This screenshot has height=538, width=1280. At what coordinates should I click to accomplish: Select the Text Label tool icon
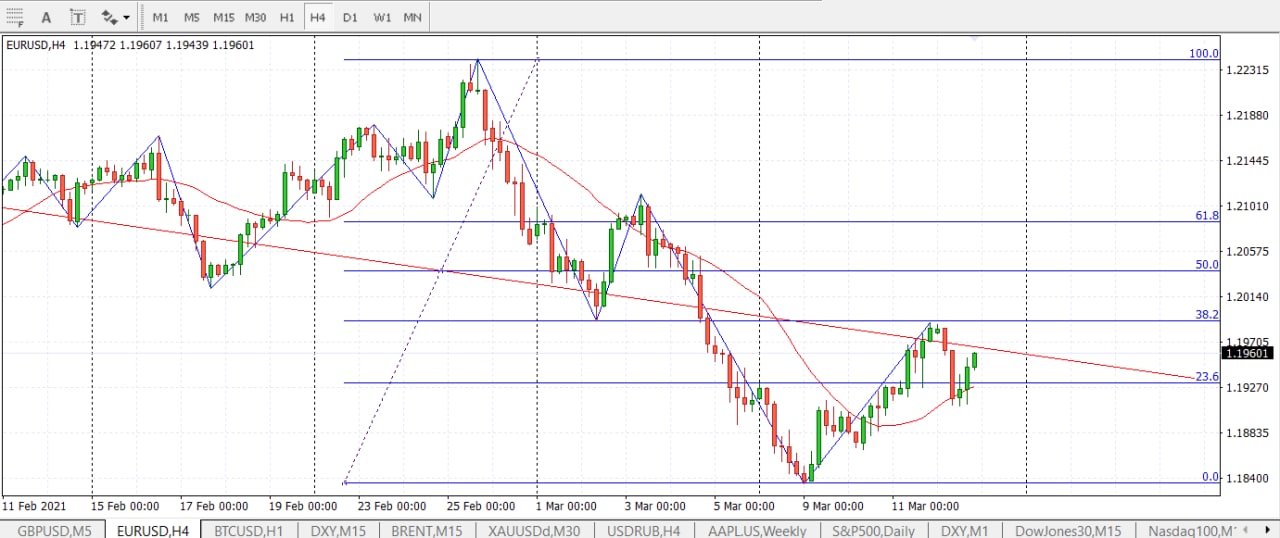coord(77,17)
